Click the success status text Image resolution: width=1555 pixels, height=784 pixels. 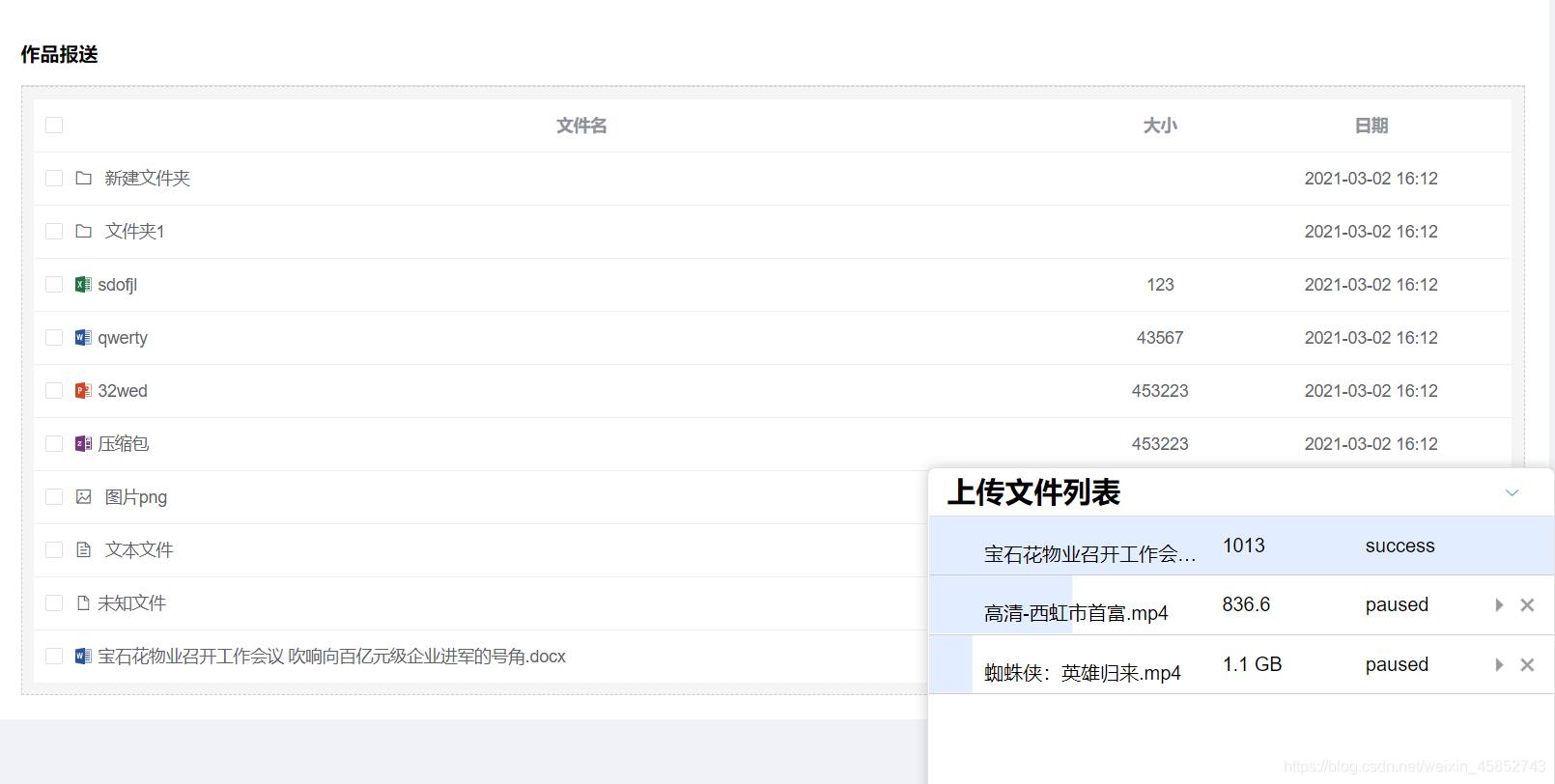(x=1399, y=546)
